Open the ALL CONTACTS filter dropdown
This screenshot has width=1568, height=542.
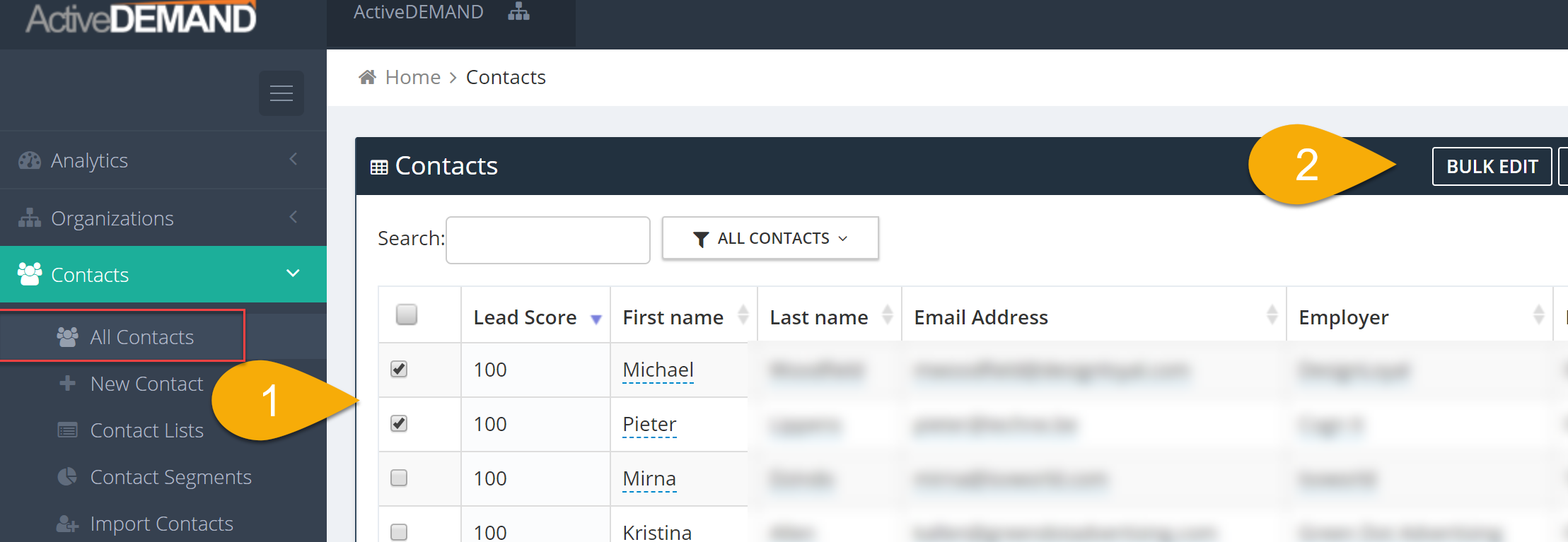click(x=770, y=238)
